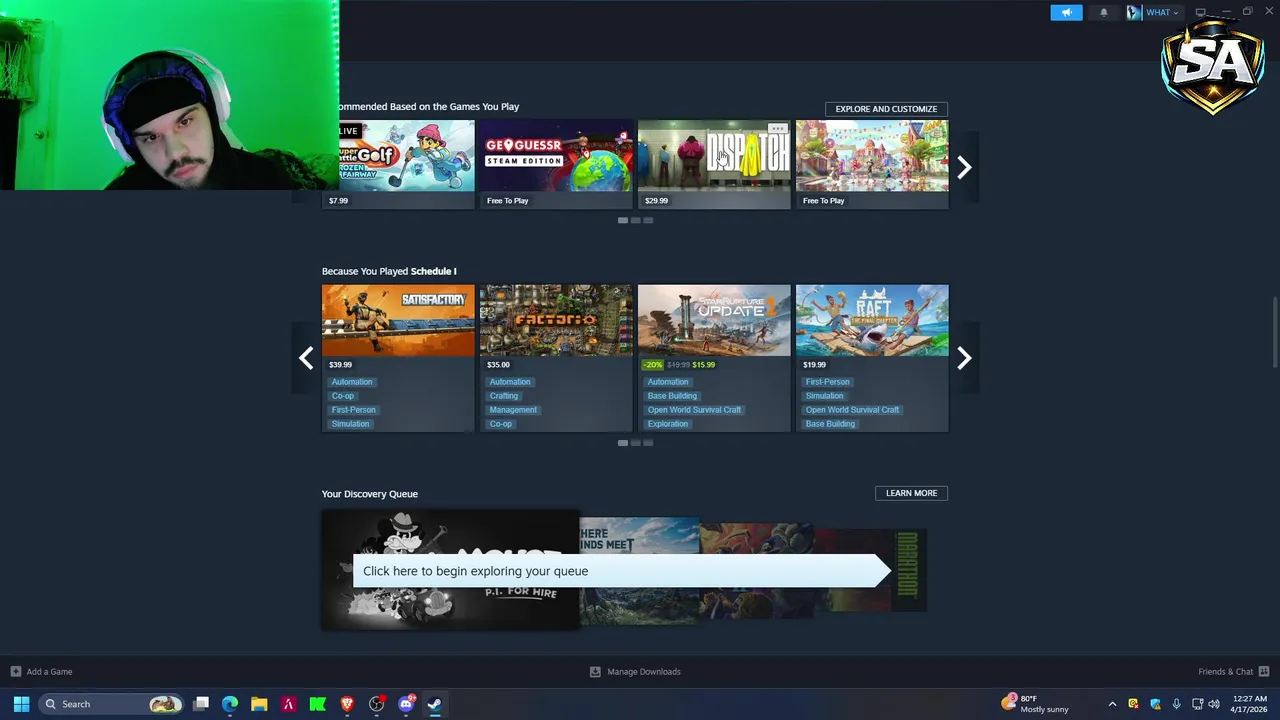Viewport: 1280px width, 720px height.
Task: Click the -20% discount badge on StarRupture
Action: (x=652, y=365)
